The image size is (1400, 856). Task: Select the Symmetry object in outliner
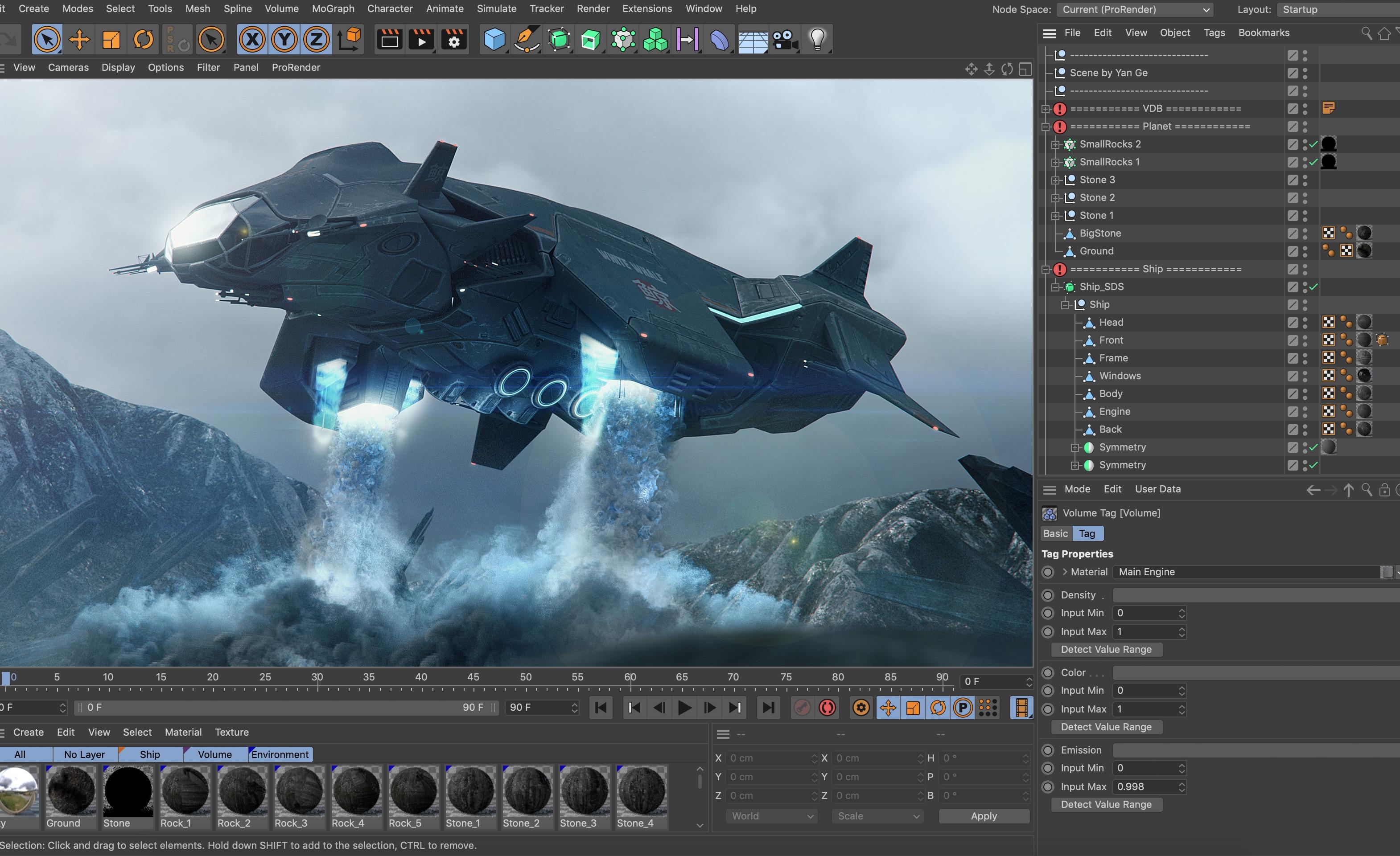pos(1121,446)
